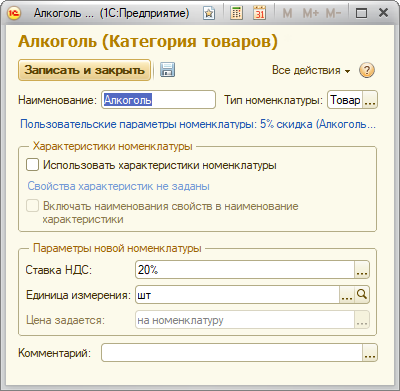400x391 pixels.
Task: Click Свойства характеристик не заданы link
Action: click(118, 186)
